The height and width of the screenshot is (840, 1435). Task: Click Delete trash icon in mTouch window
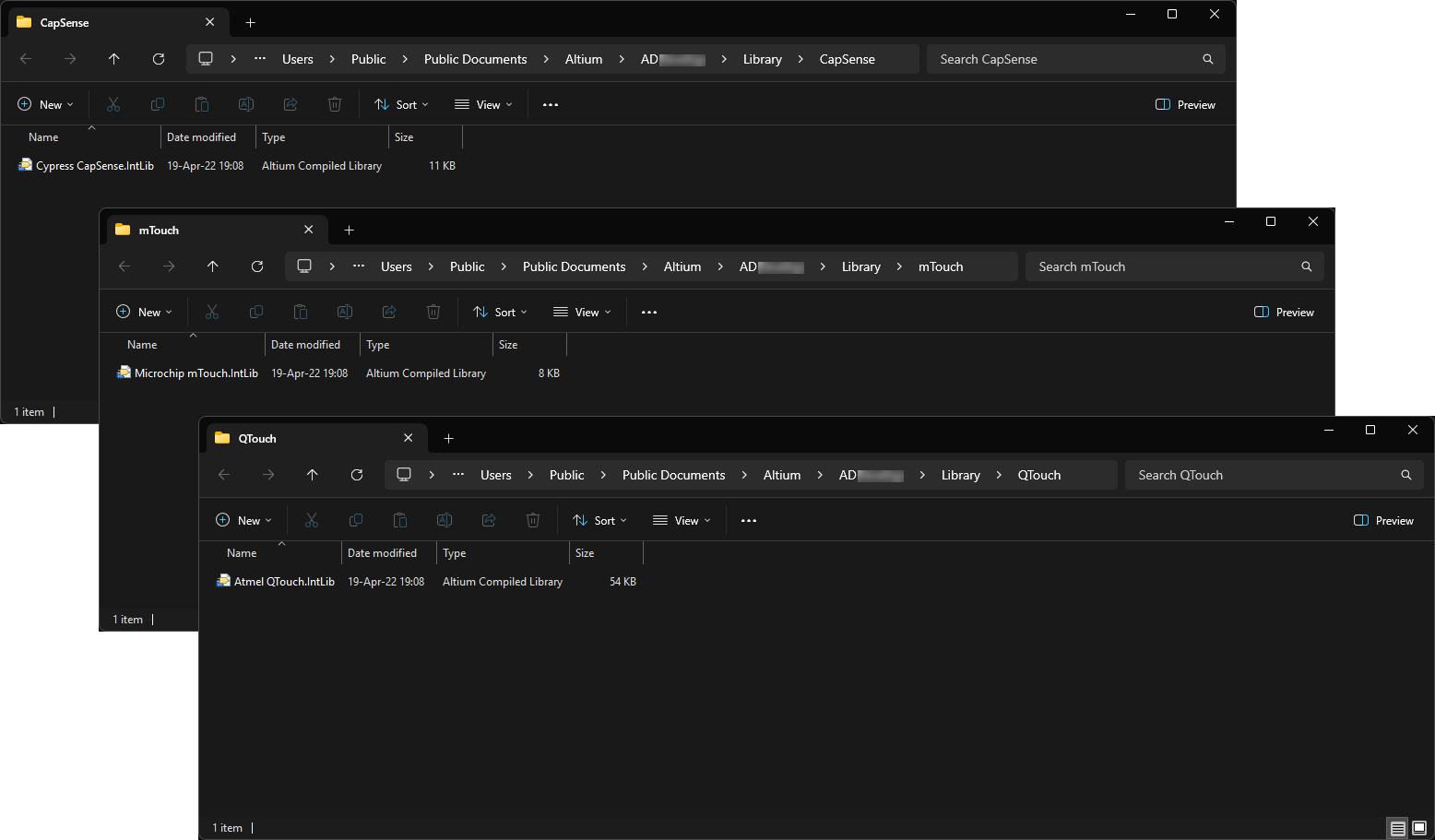point(433,313)
